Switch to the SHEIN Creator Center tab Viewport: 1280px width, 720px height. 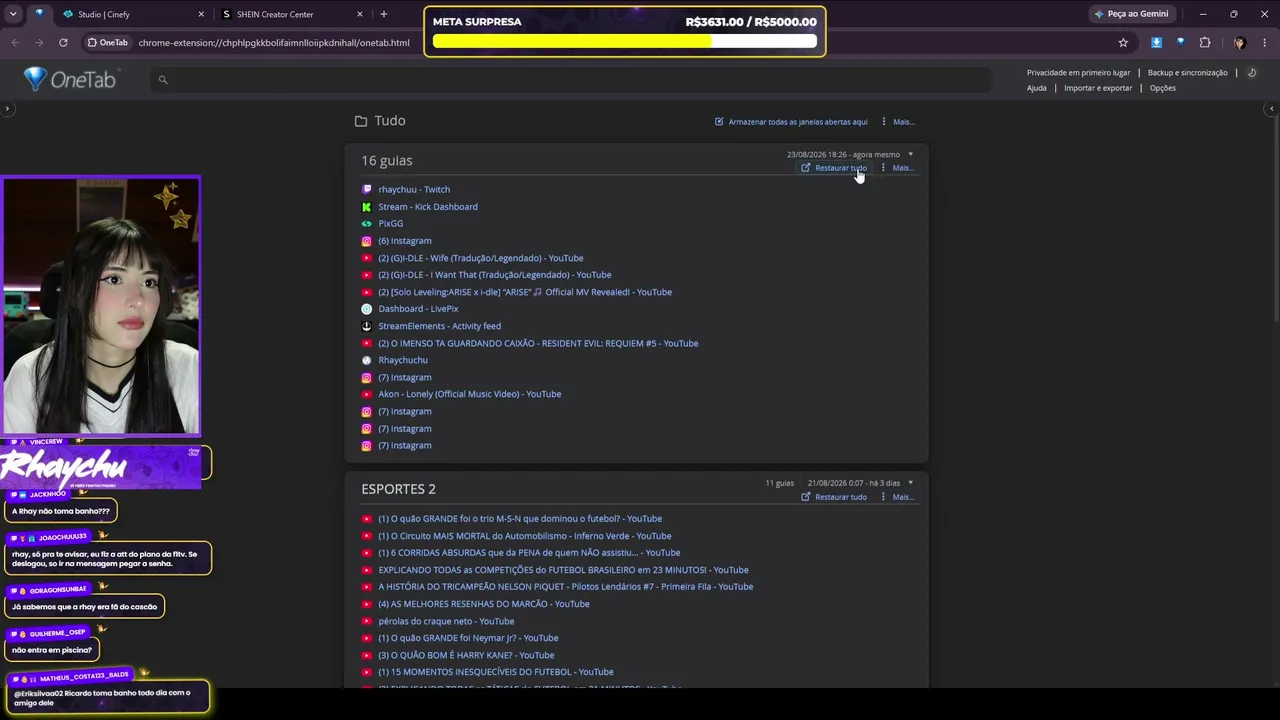[290, 14]
